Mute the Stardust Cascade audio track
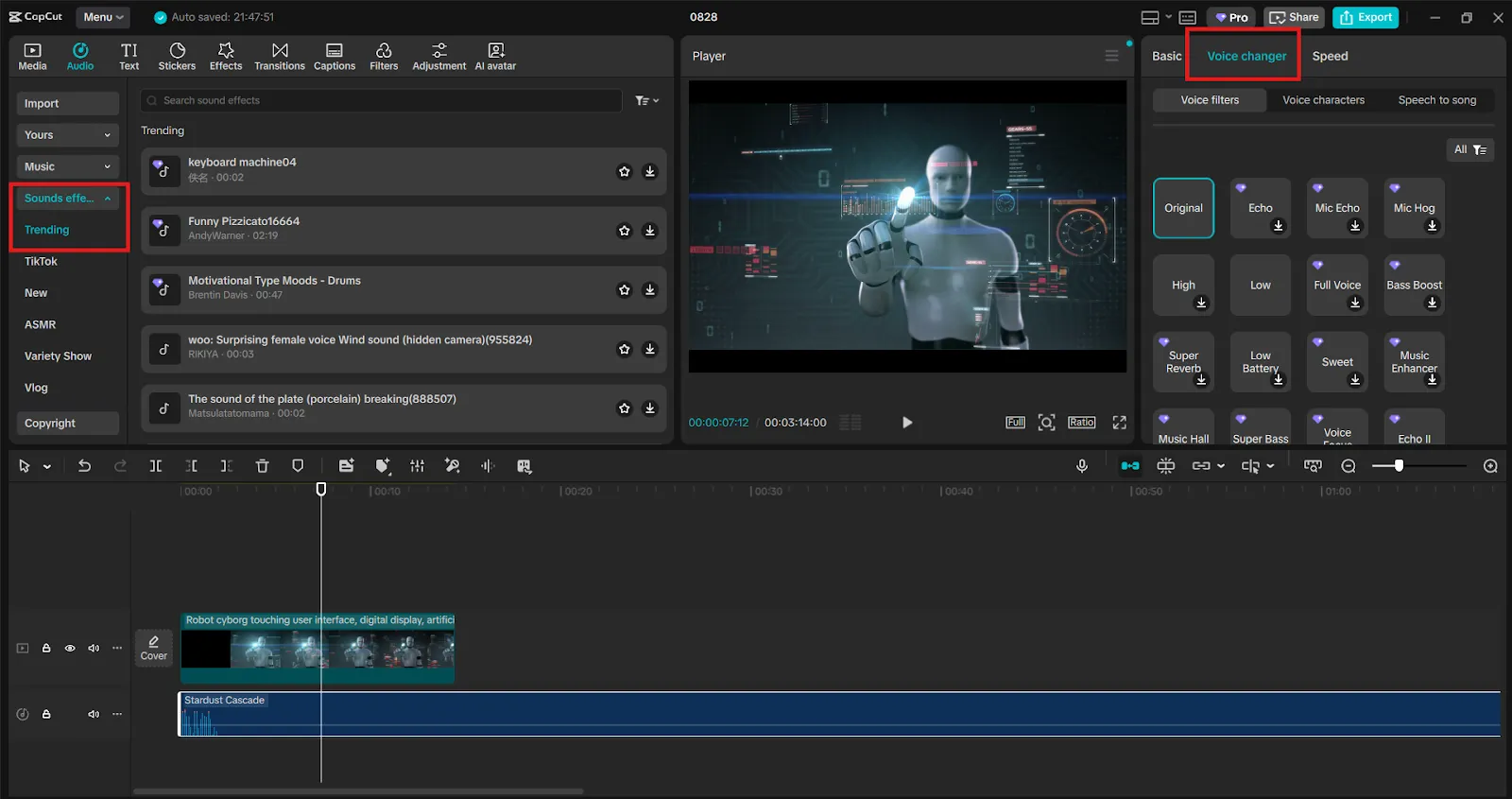Screen dimensions: 1512x799 pos(94,715)
